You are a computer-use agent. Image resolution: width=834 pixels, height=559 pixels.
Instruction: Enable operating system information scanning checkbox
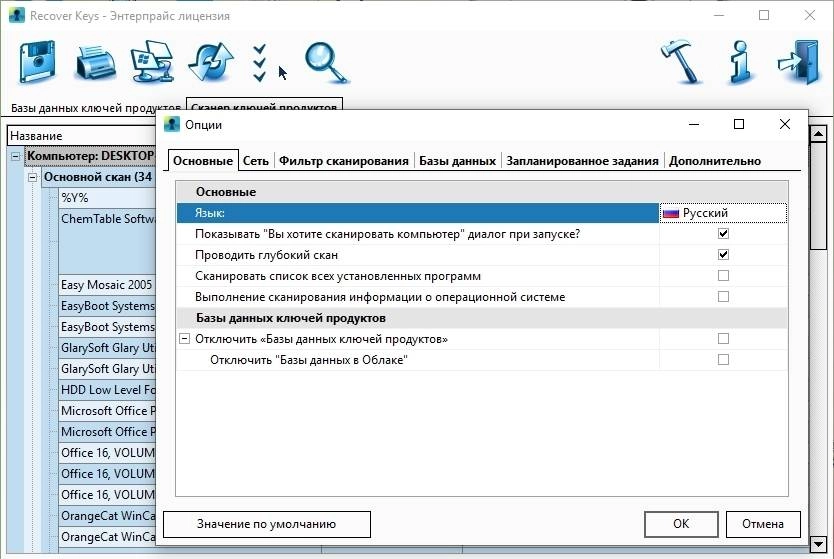(x=723, y=297)
